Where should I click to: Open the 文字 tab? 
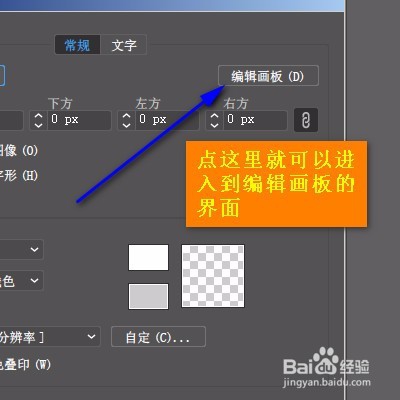coord(124,45)
